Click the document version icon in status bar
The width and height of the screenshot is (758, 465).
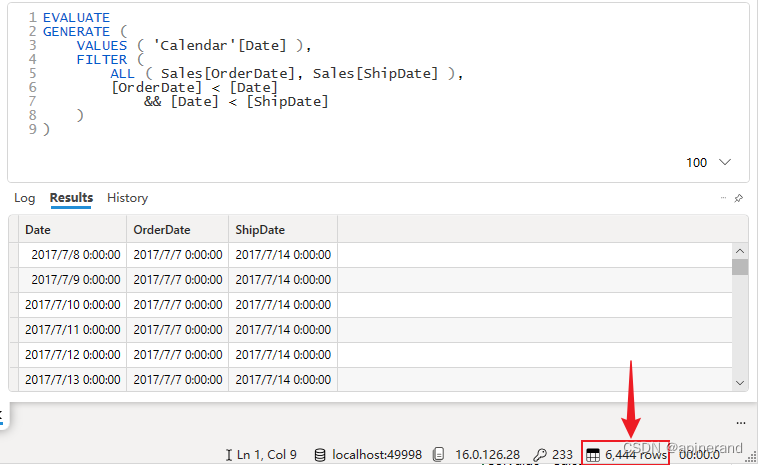[x=438, y=455]
